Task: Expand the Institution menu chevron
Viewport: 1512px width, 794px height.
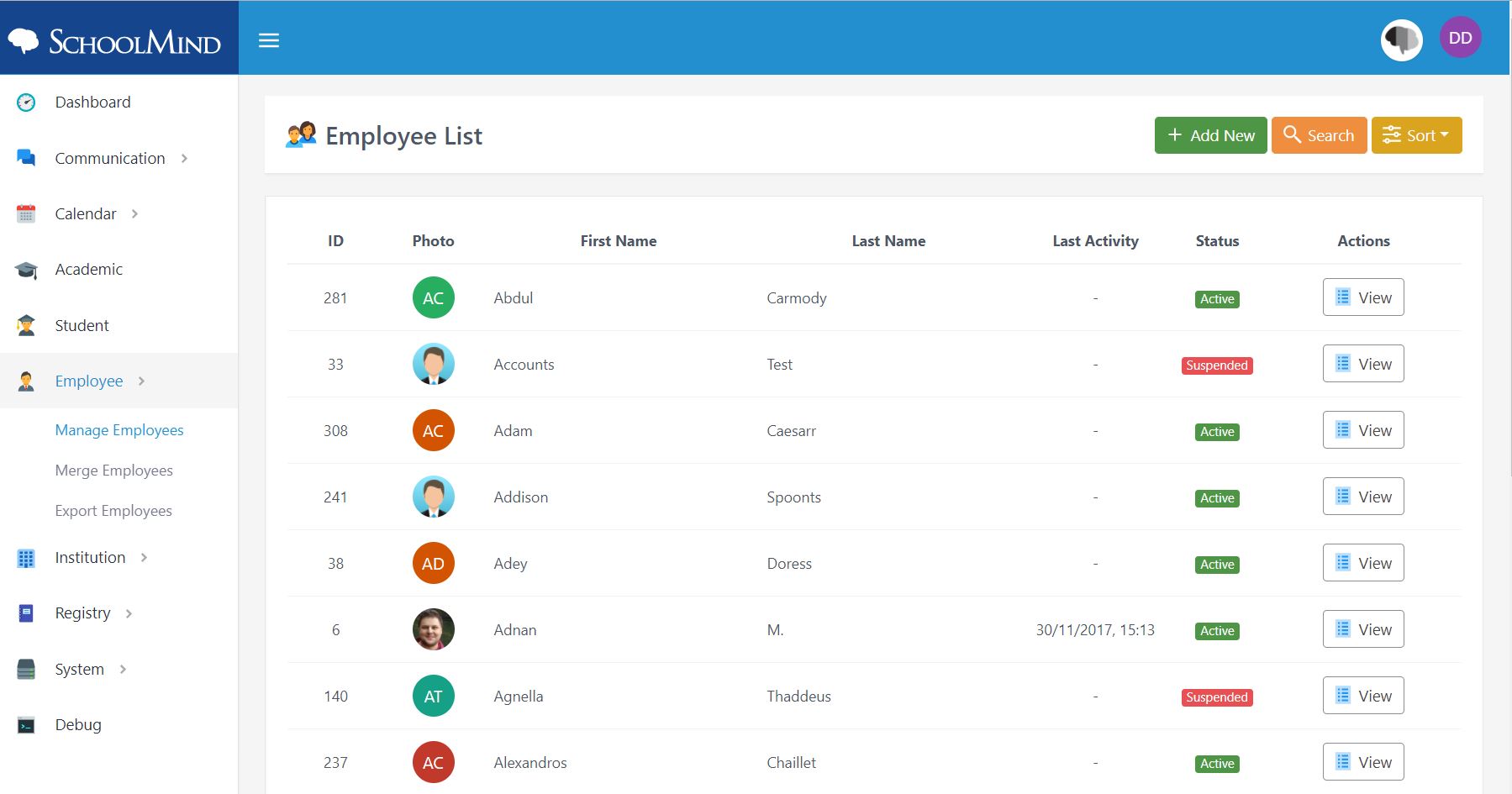Action: pos(144,558)
